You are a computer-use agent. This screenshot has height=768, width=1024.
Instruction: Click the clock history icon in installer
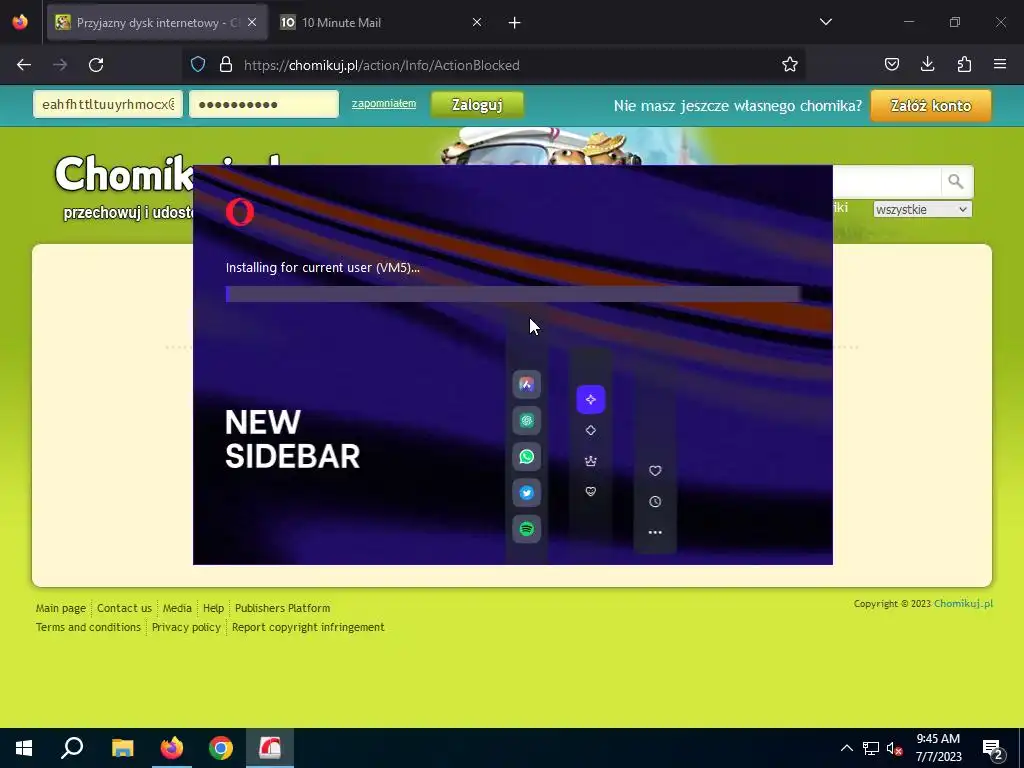click(655, 502)
